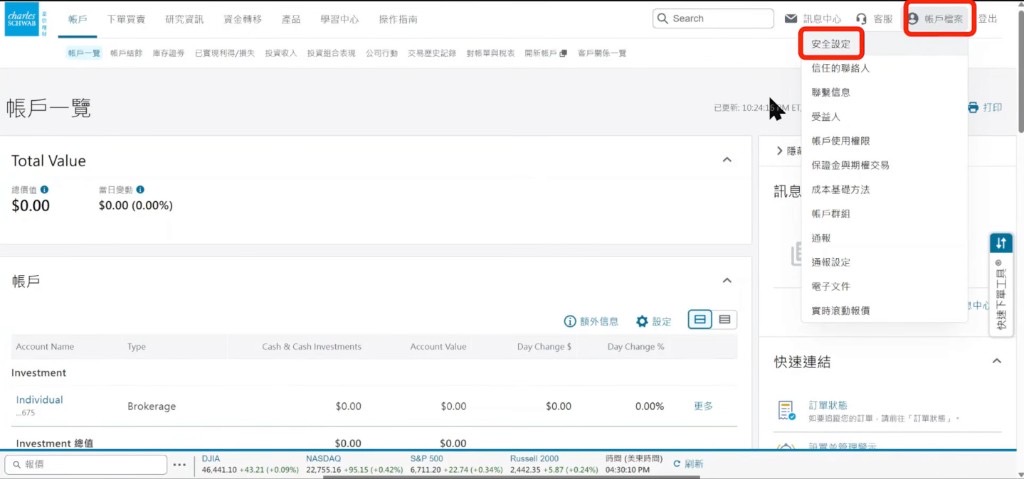This screenshot has height=479, width=1024.
Task: Click 更多 in the Individual row
Action: pos(703,406)
